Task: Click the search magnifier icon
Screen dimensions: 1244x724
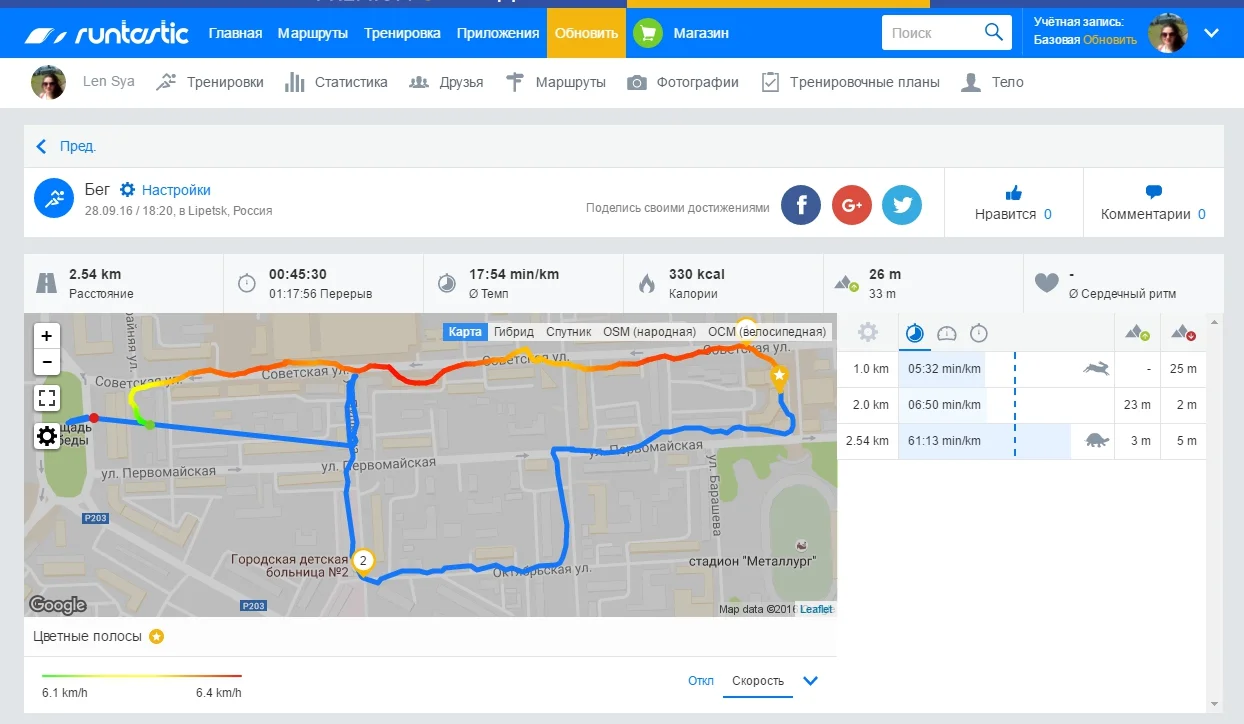Action: [x=993, y=32]
